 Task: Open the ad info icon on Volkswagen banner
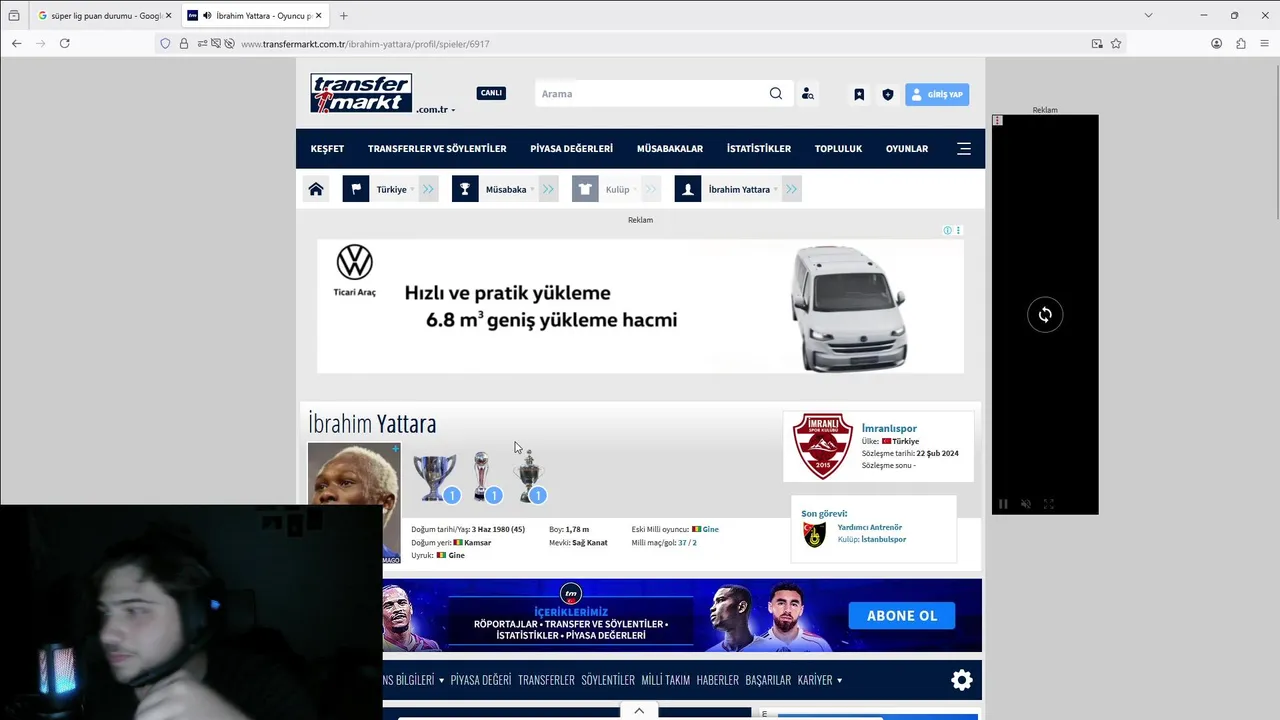click(947, 230)
